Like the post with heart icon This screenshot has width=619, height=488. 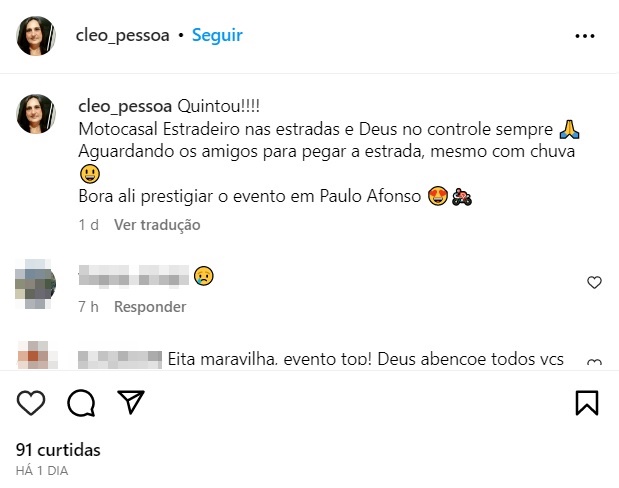[x=32, y=402]
